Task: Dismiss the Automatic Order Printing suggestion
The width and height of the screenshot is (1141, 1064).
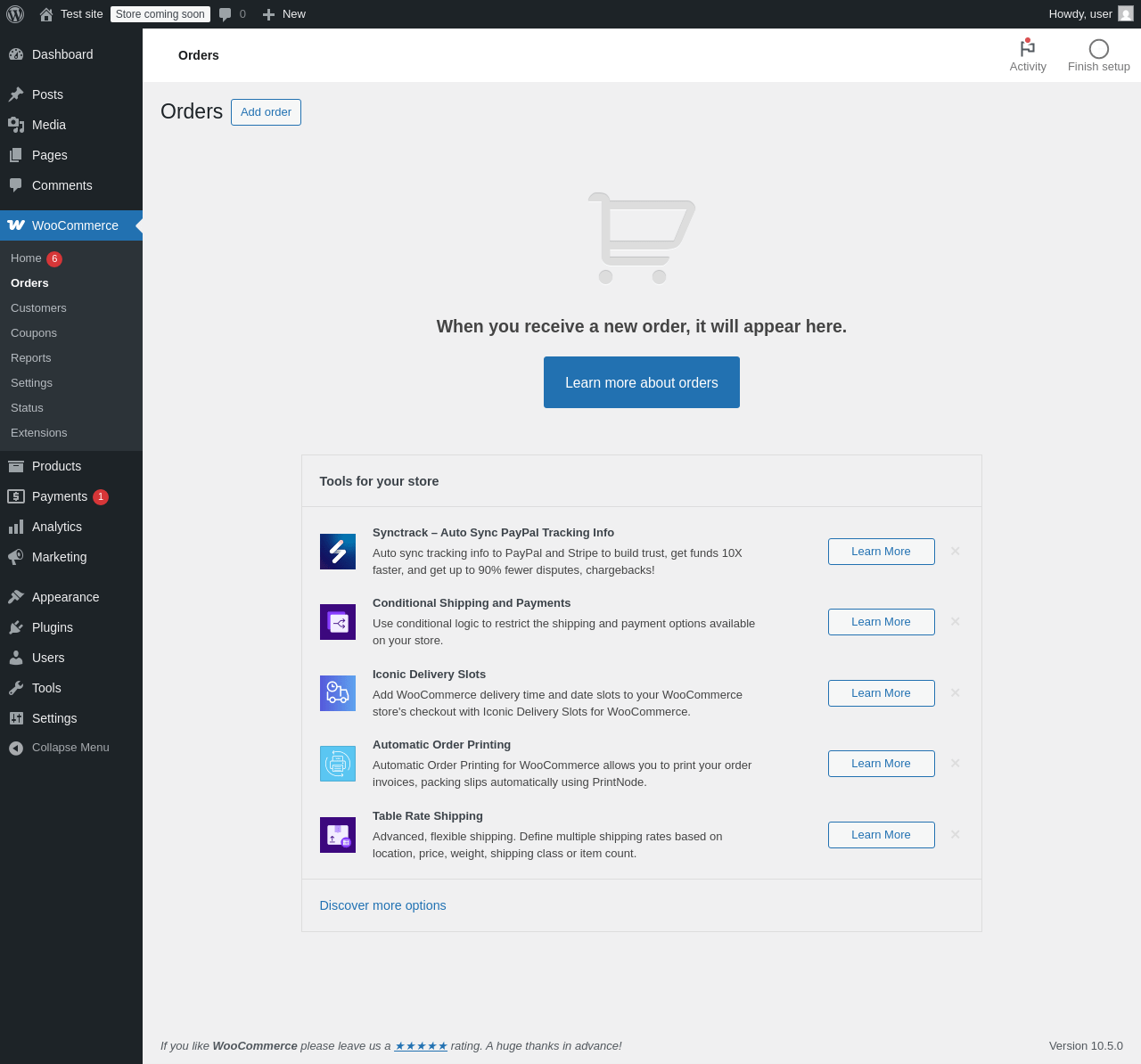Action: 956,764
